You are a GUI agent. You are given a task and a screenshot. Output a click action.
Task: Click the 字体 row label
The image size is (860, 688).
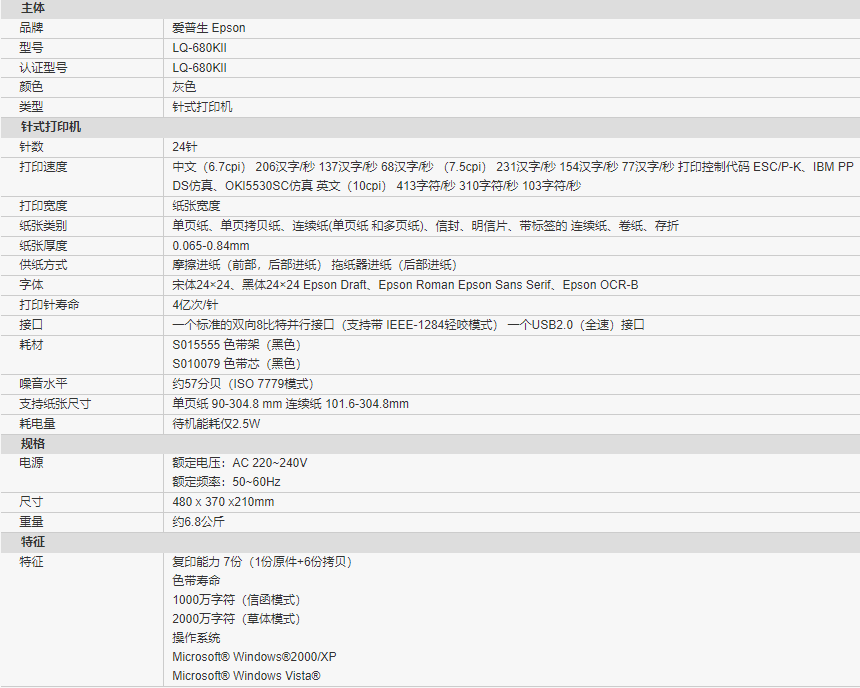(x=31, y=285)
